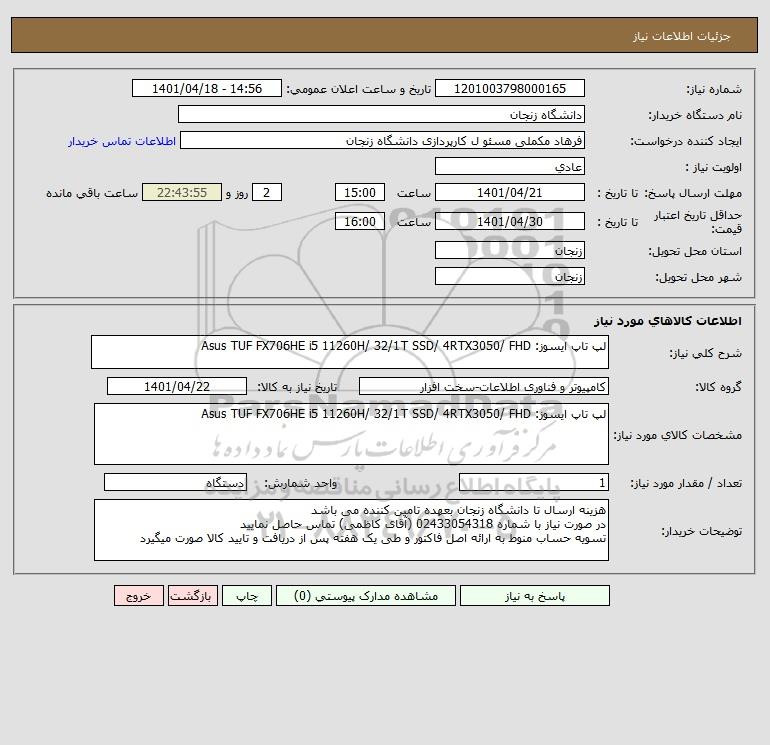
Task: Click the label مشخصات کالای مورد نیاز
Action: point(678,435)
